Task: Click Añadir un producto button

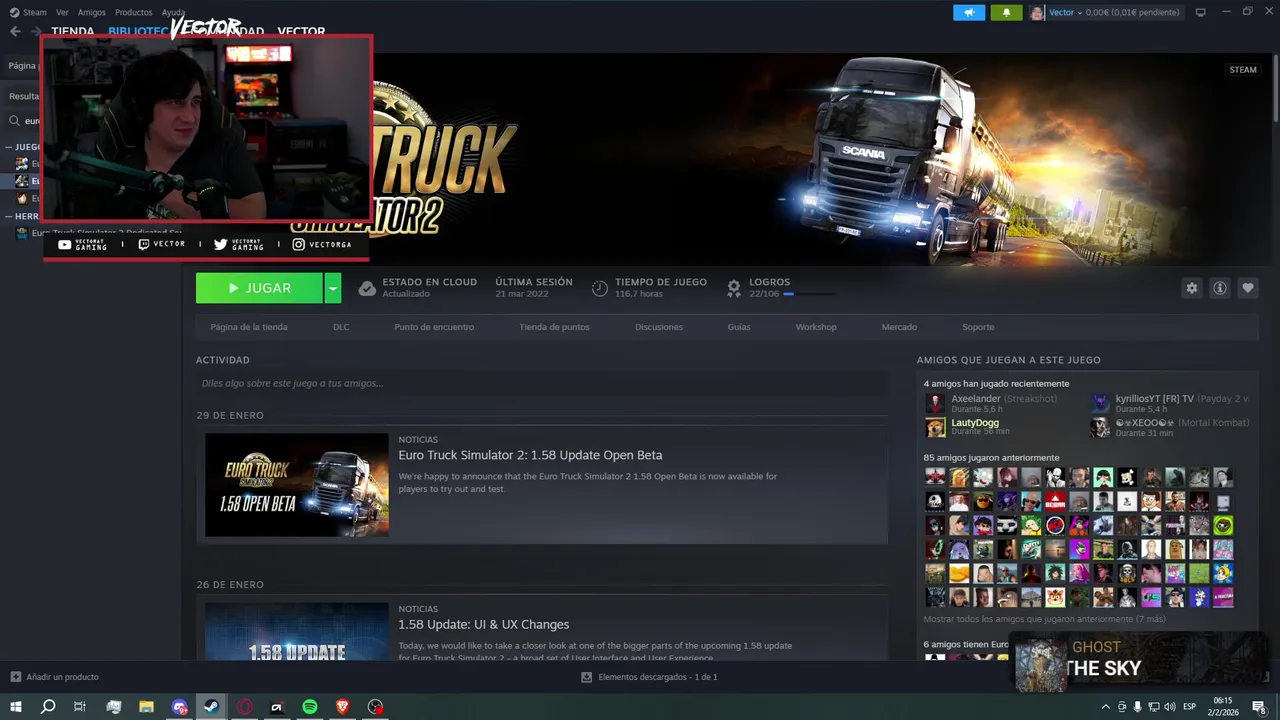Action: coord(55,677)
